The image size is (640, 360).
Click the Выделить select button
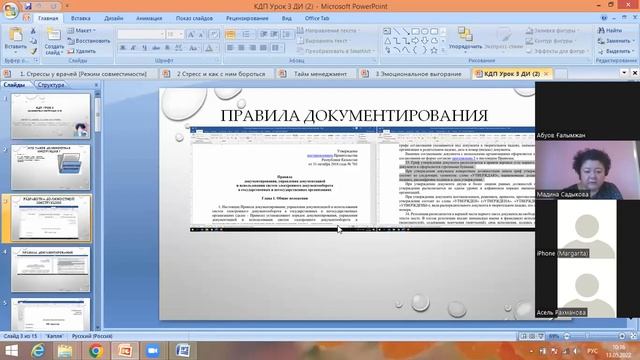616,51
